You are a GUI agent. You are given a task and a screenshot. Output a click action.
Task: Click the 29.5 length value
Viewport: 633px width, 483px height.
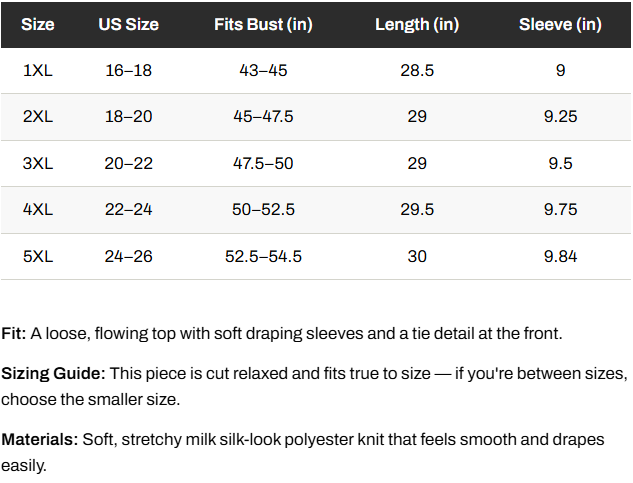click(x=417, y=210)
